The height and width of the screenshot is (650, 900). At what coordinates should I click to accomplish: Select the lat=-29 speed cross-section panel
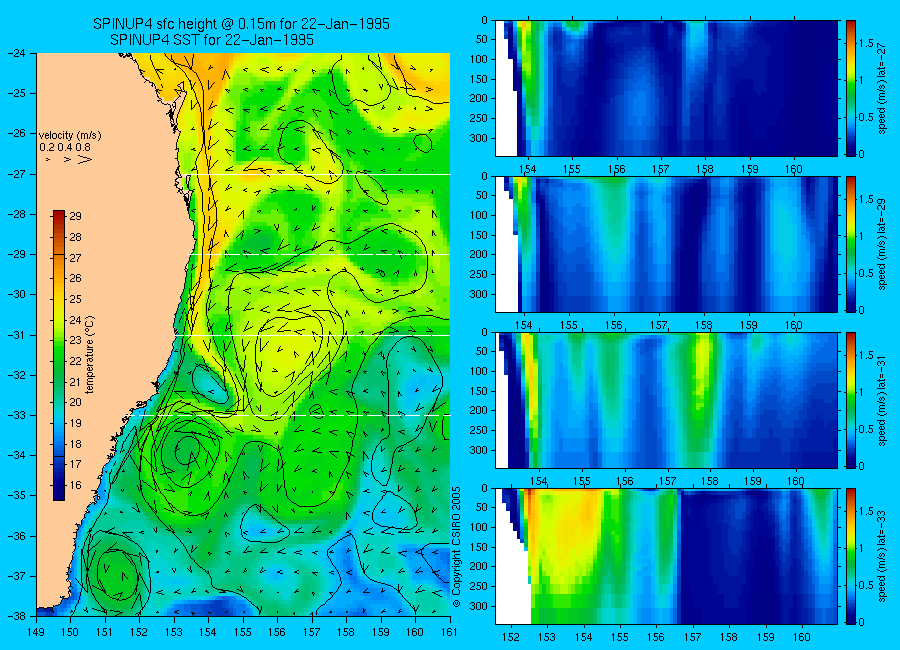pyautogui.click(x=666, y=244)
